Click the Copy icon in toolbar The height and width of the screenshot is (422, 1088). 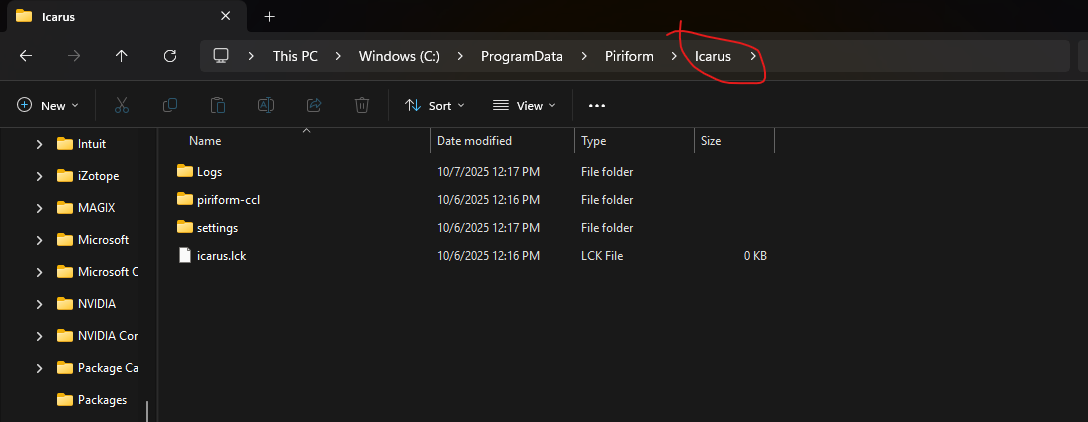point(170,105)
